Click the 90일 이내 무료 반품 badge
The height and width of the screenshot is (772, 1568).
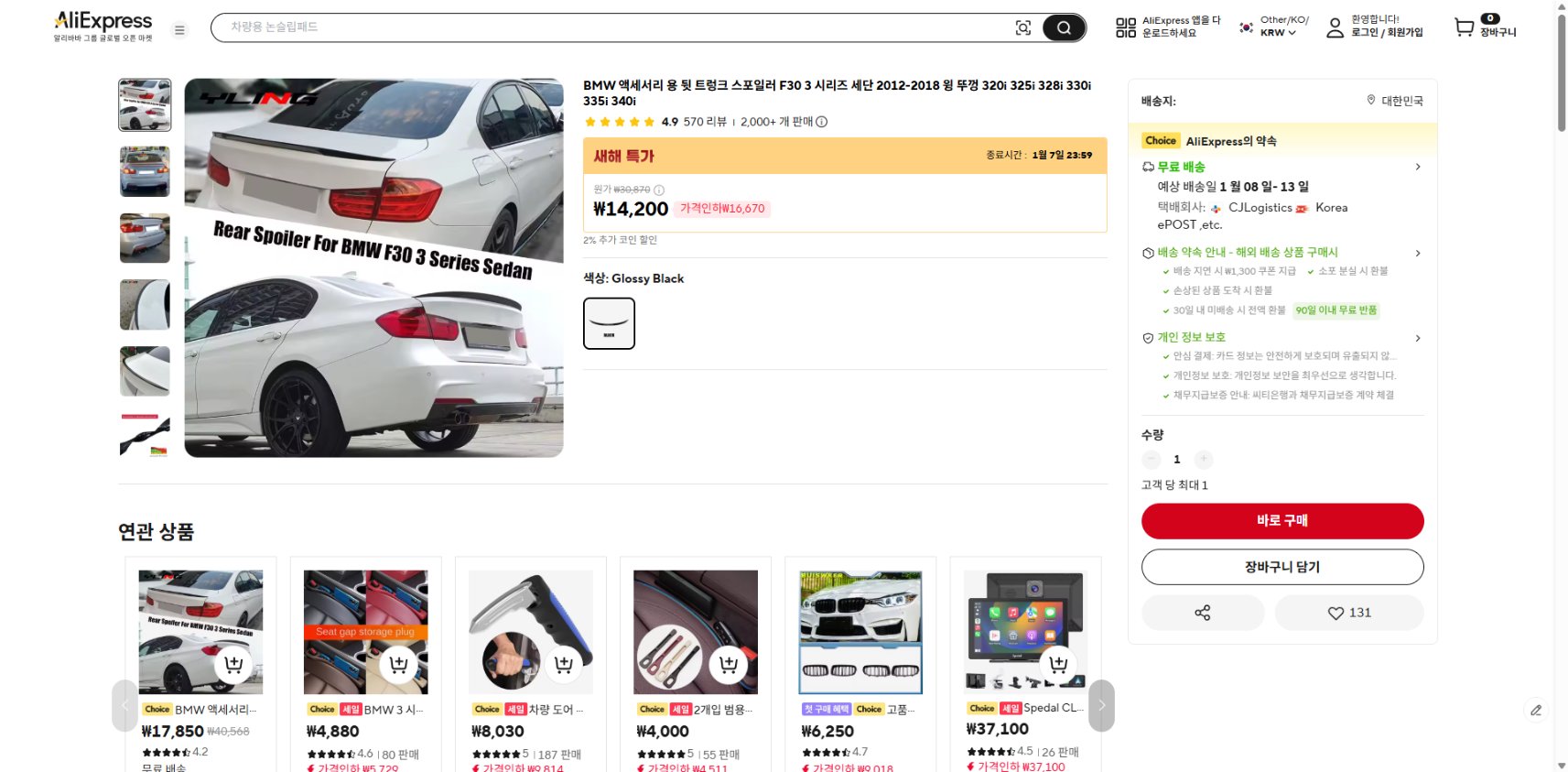click(1336, 310)
